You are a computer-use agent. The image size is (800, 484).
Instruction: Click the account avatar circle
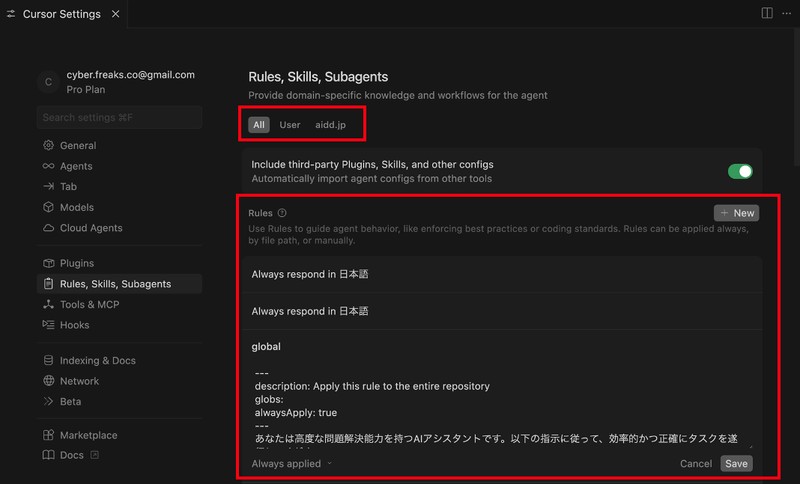pyautogui.click(x=48, y=82)
